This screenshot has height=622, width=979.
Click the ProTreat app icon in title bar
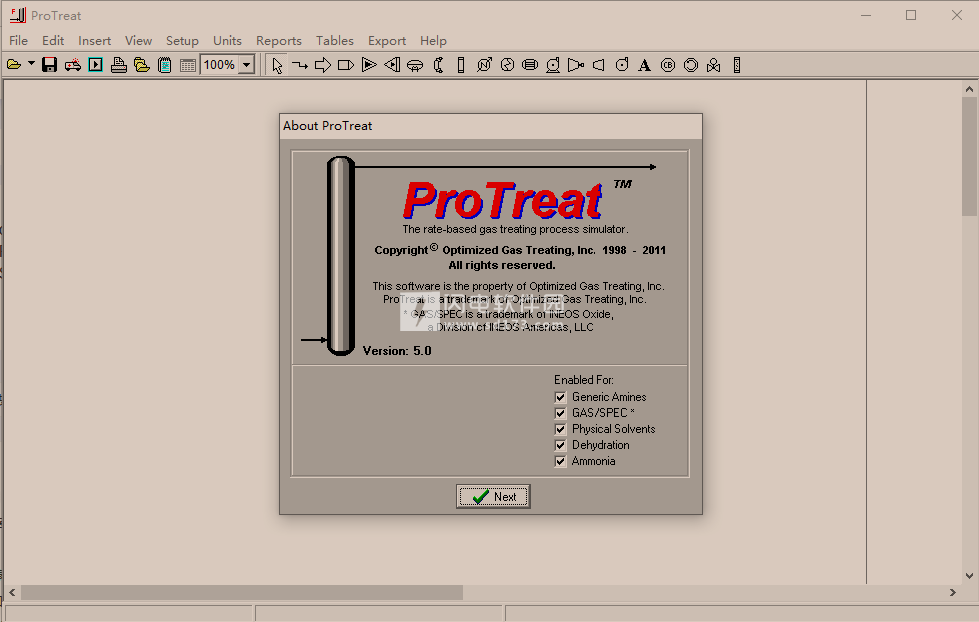(x=17, y=15)
